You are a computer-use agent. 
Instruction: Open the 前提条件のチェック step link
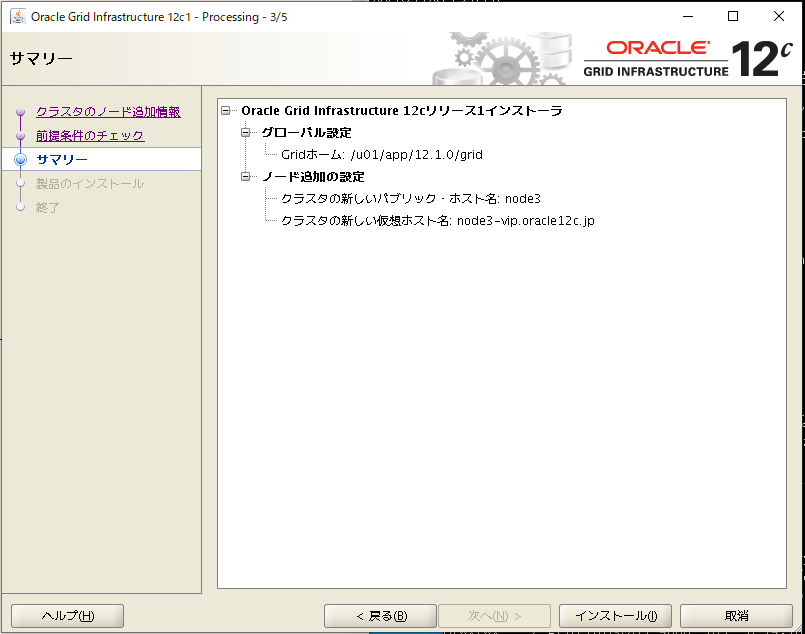click(90, 136)
